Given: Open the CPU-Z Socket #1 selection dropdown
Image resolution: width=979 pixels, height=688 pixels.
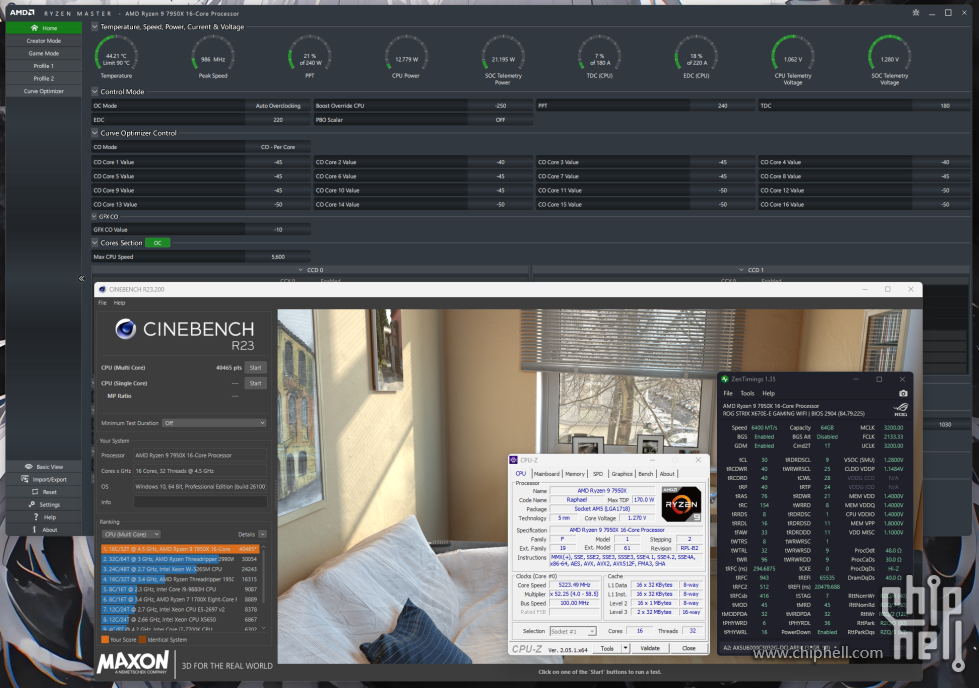Looking at the screenshot, I should [x=573, y=631].
